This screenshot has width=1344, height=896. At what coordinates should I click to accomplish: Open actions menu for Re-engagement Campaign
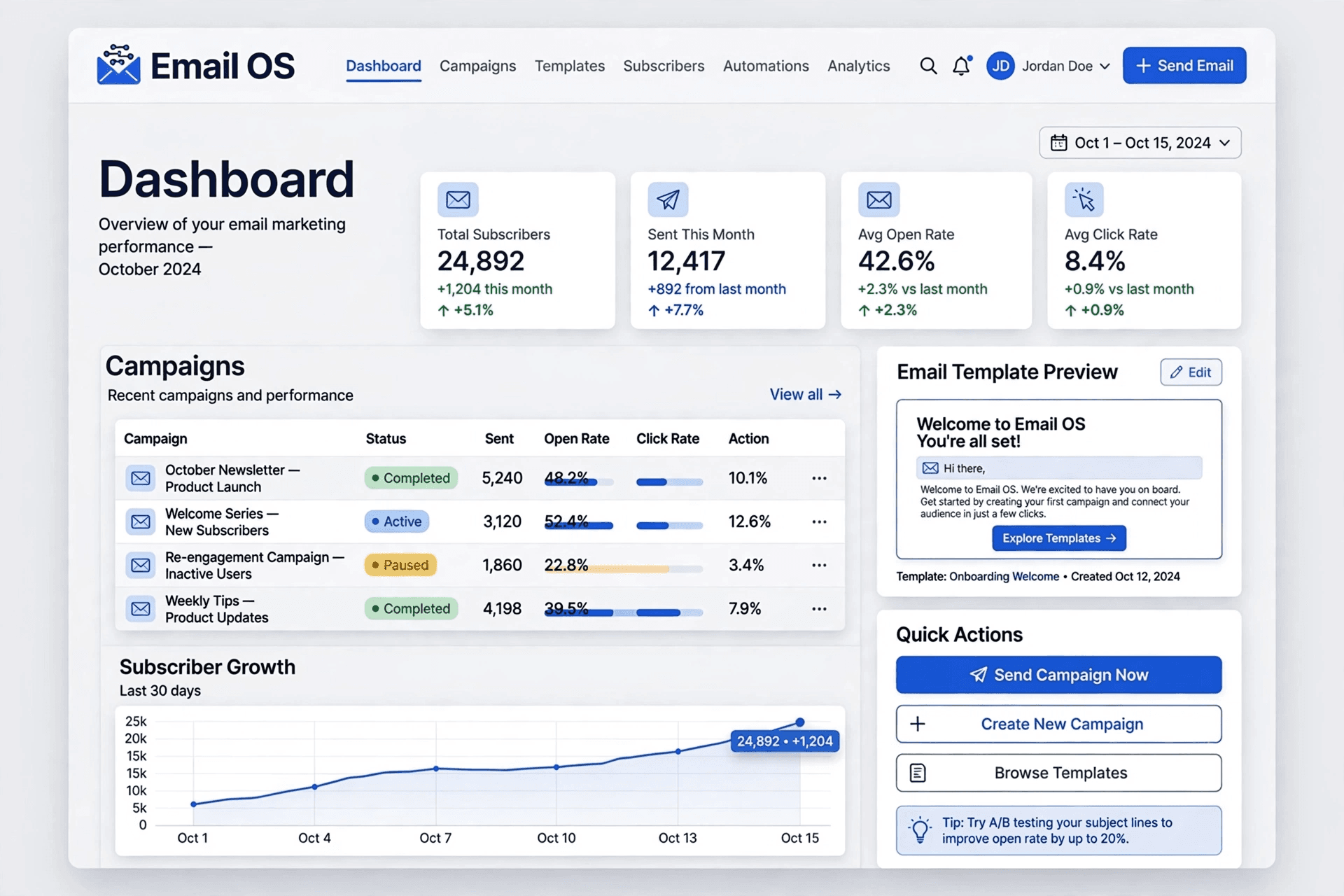pyautogui.click(x=819, y=565)
